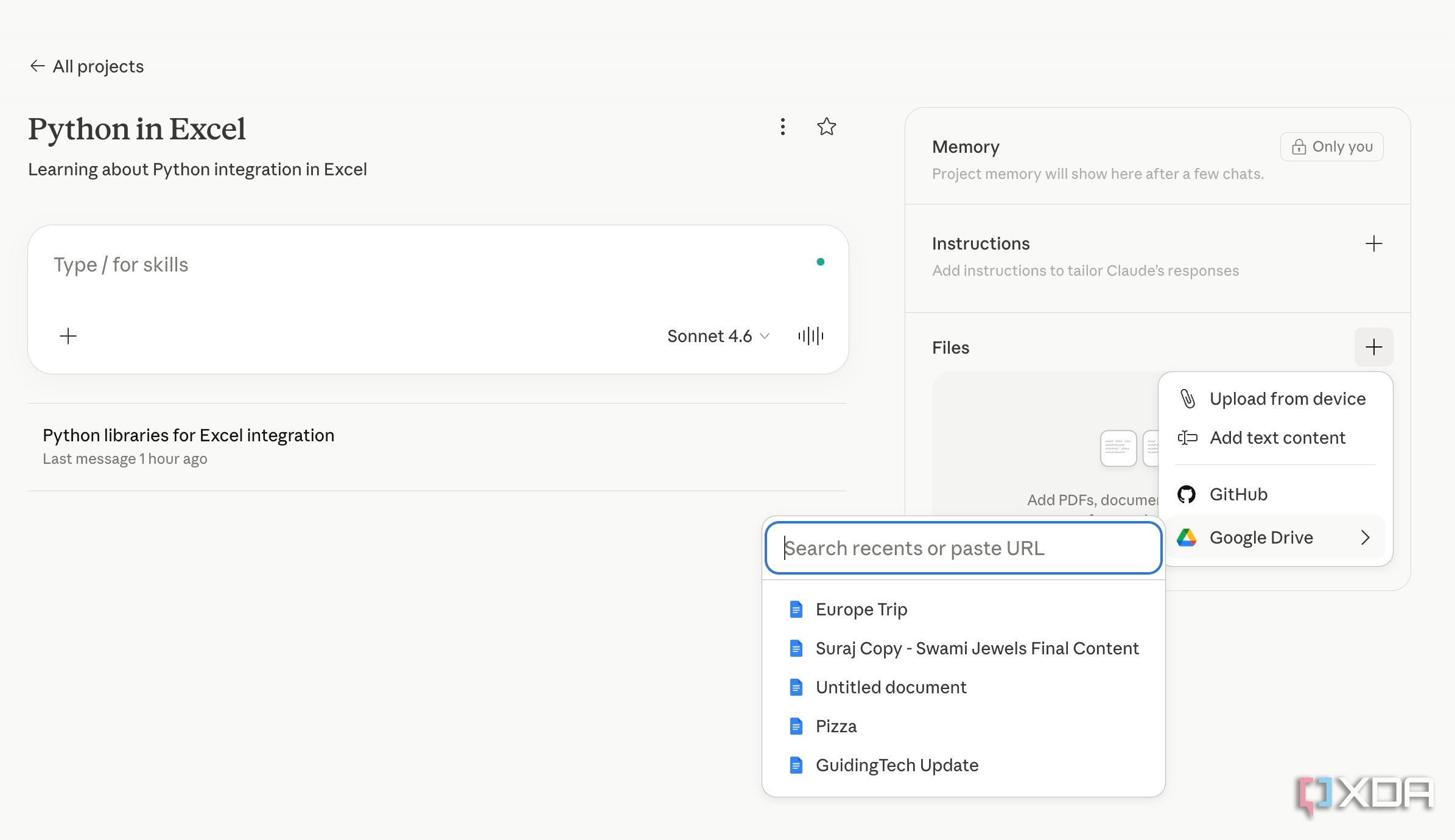The image size is (1455, 840).
Task: Start voice mode with the waveform icon
Action: (811, 336)
